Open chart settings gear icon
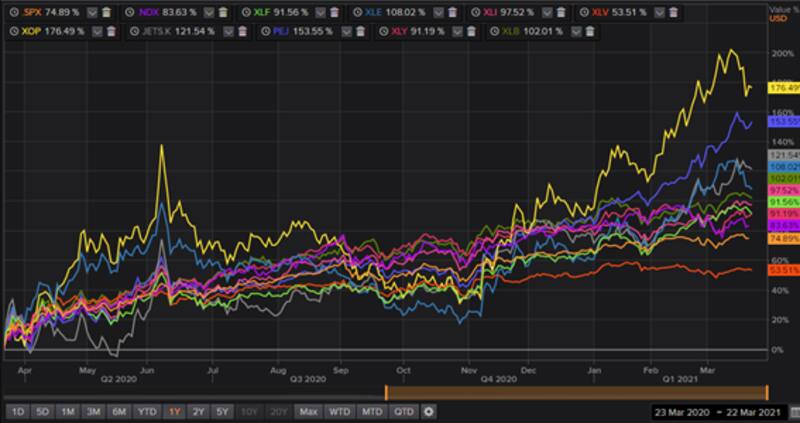Viewport: 800px width, 423px height. [x=429, y=411]
